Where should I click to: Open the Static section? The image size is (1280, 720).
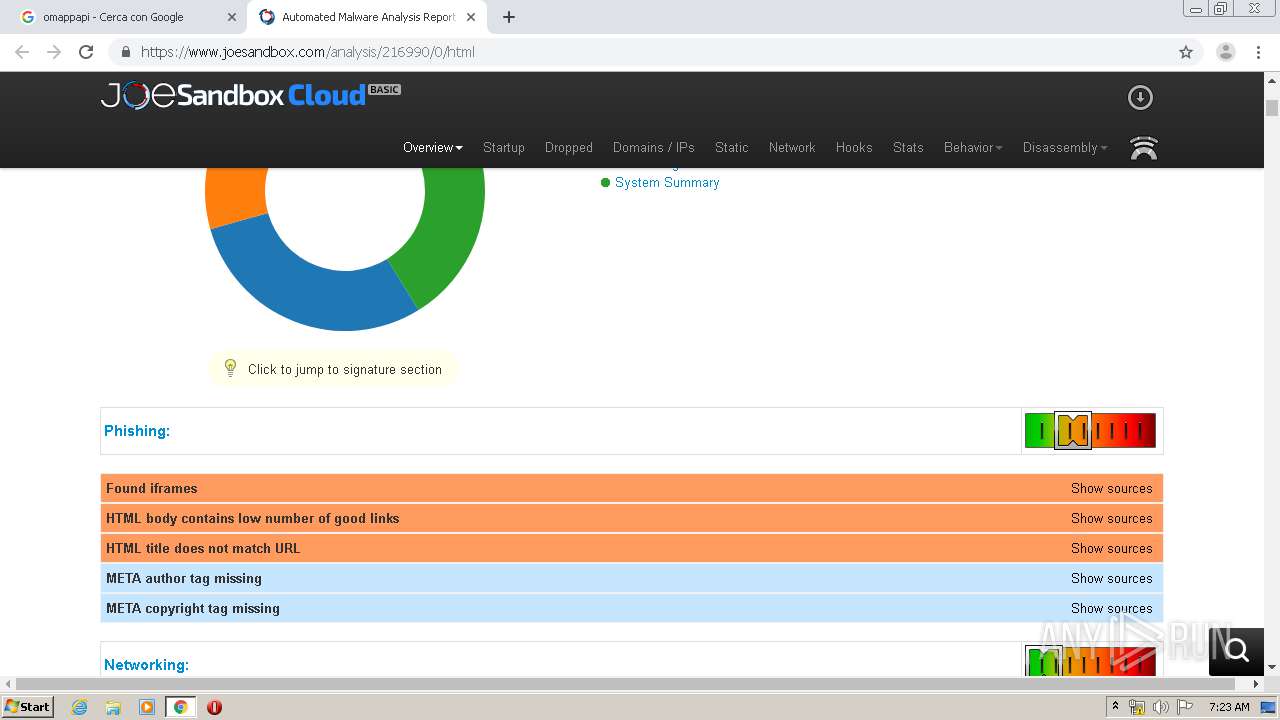(x=732, y=147)
